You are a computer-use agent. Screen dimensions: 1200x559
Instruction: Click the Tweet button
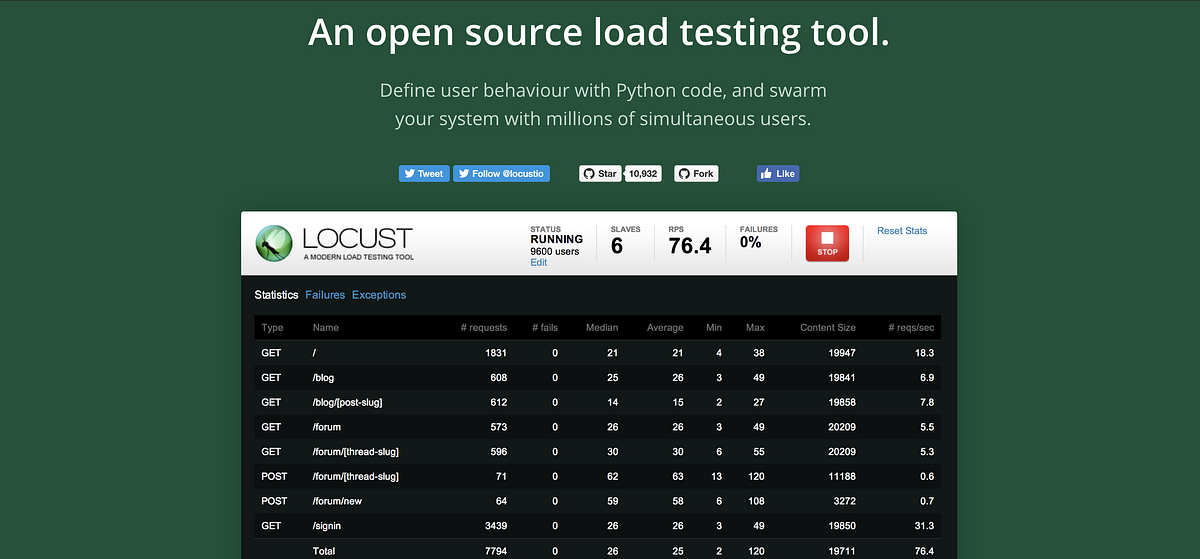coord(424,173)
